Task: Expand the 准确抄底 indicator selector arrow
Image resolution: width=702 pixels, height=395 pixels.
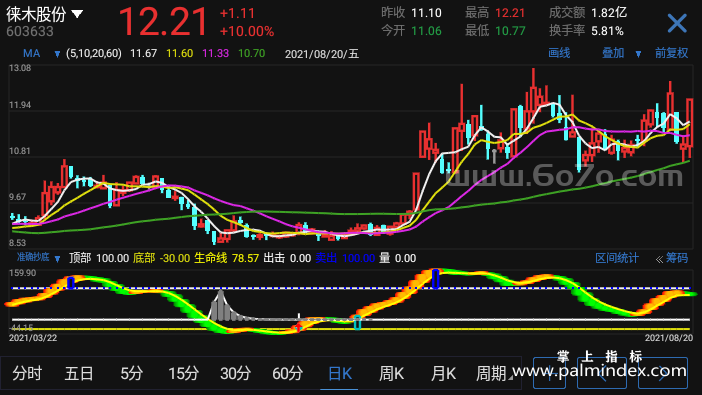Action: tap(57, 259)
